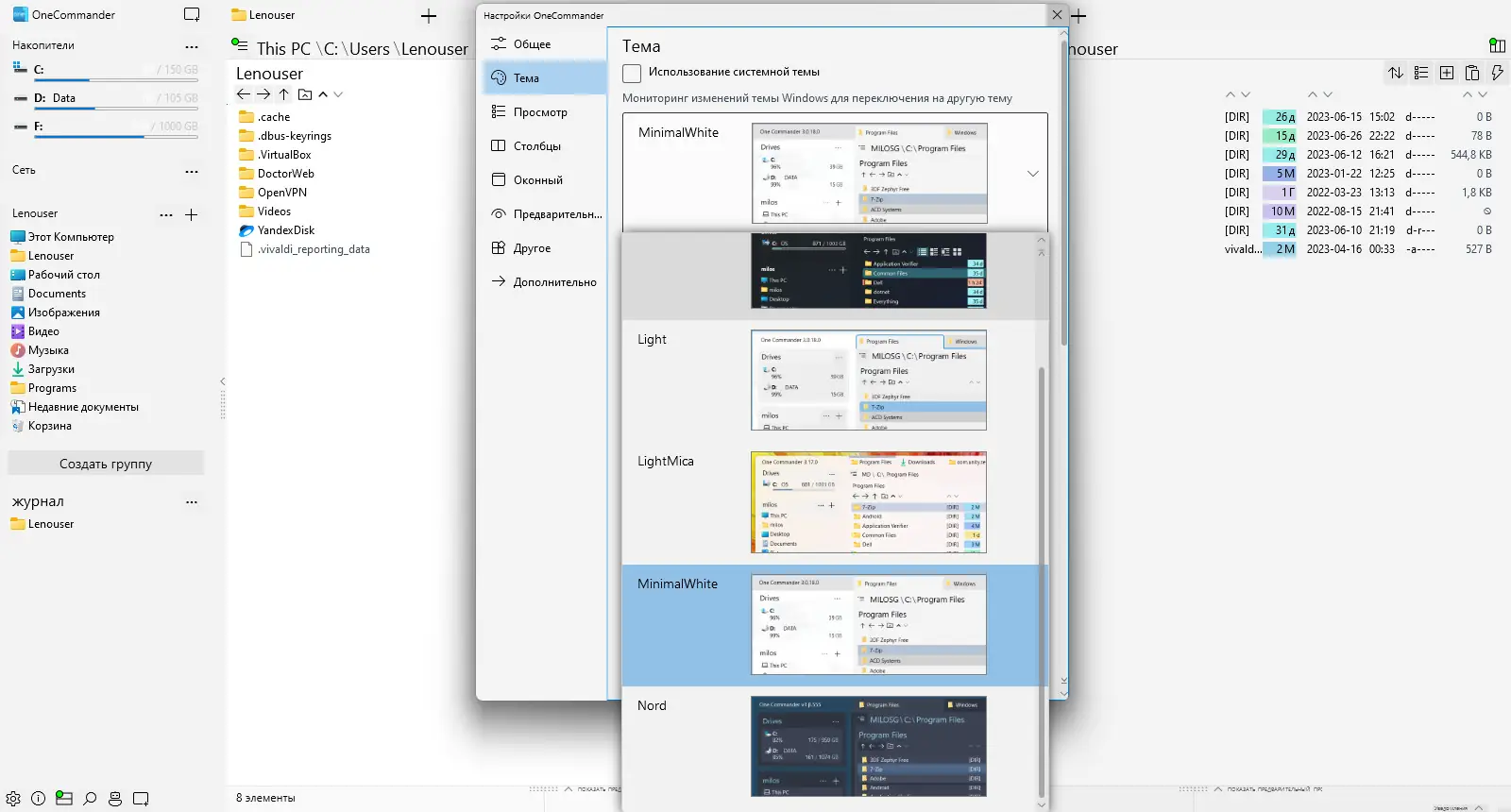Click the YandexDisk folder icon
Viewport: 1511px width, 812px height.
coord(246,230)
